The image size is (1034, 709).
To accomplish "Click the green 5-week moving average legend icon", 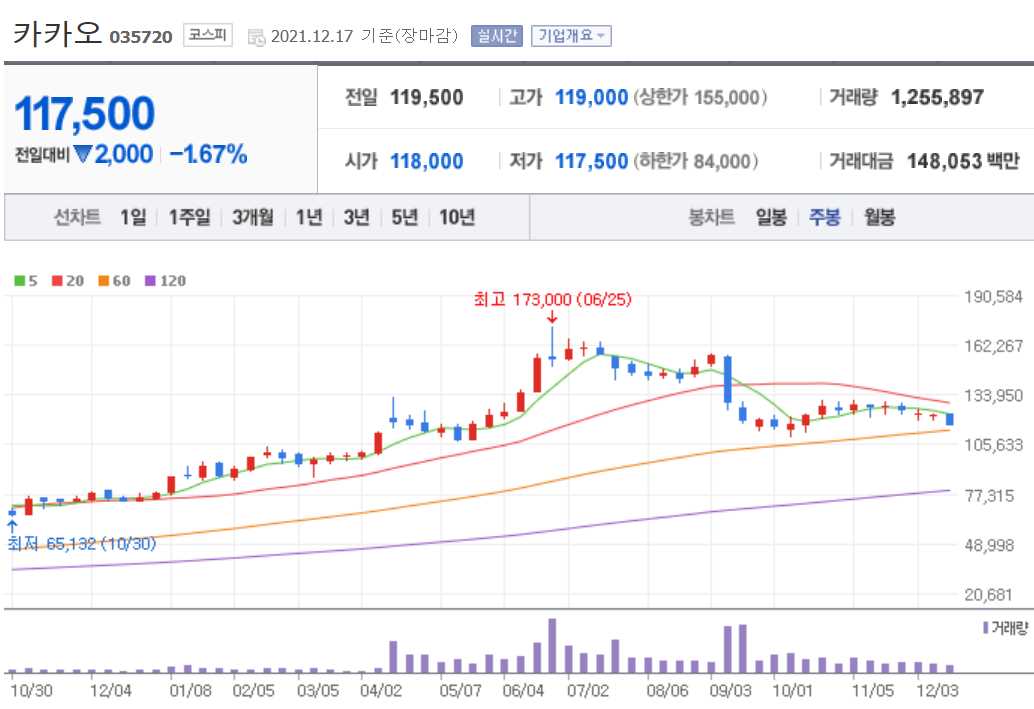I will 19,280.
